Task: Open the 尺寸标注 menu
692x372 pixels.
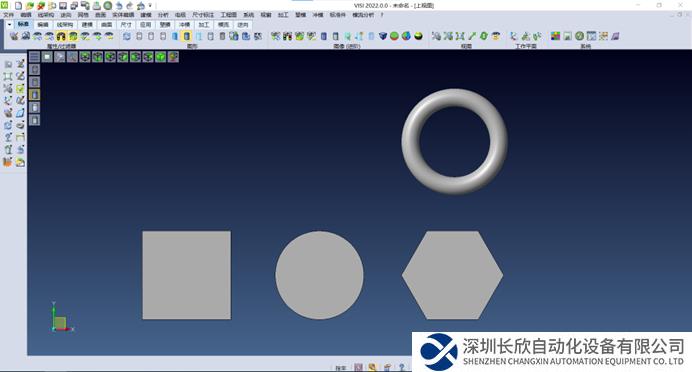Action: click(203, 15)
